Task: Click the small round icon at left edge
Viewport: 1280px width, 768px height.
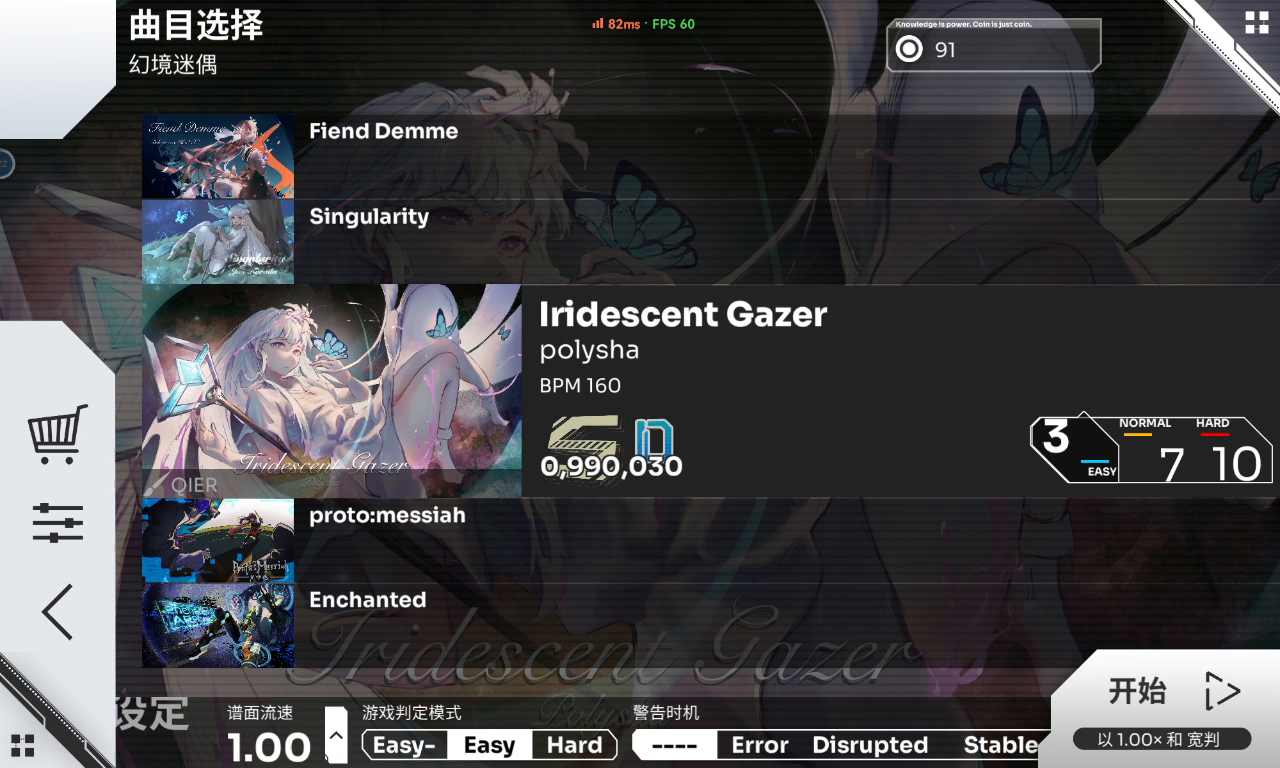Action: pos(4,163)
